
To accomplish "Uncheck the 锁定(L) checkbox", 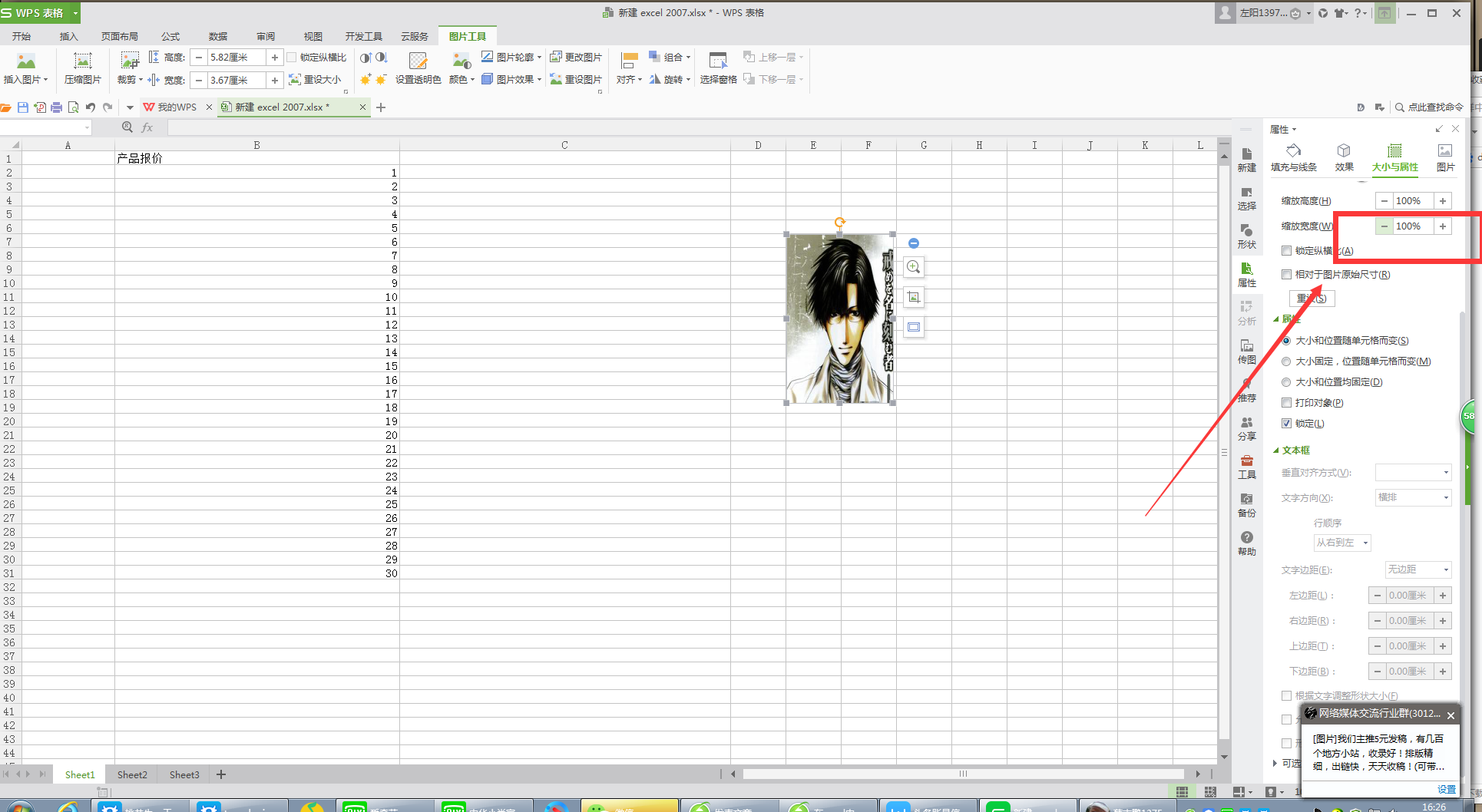I will coord(1286,424).
